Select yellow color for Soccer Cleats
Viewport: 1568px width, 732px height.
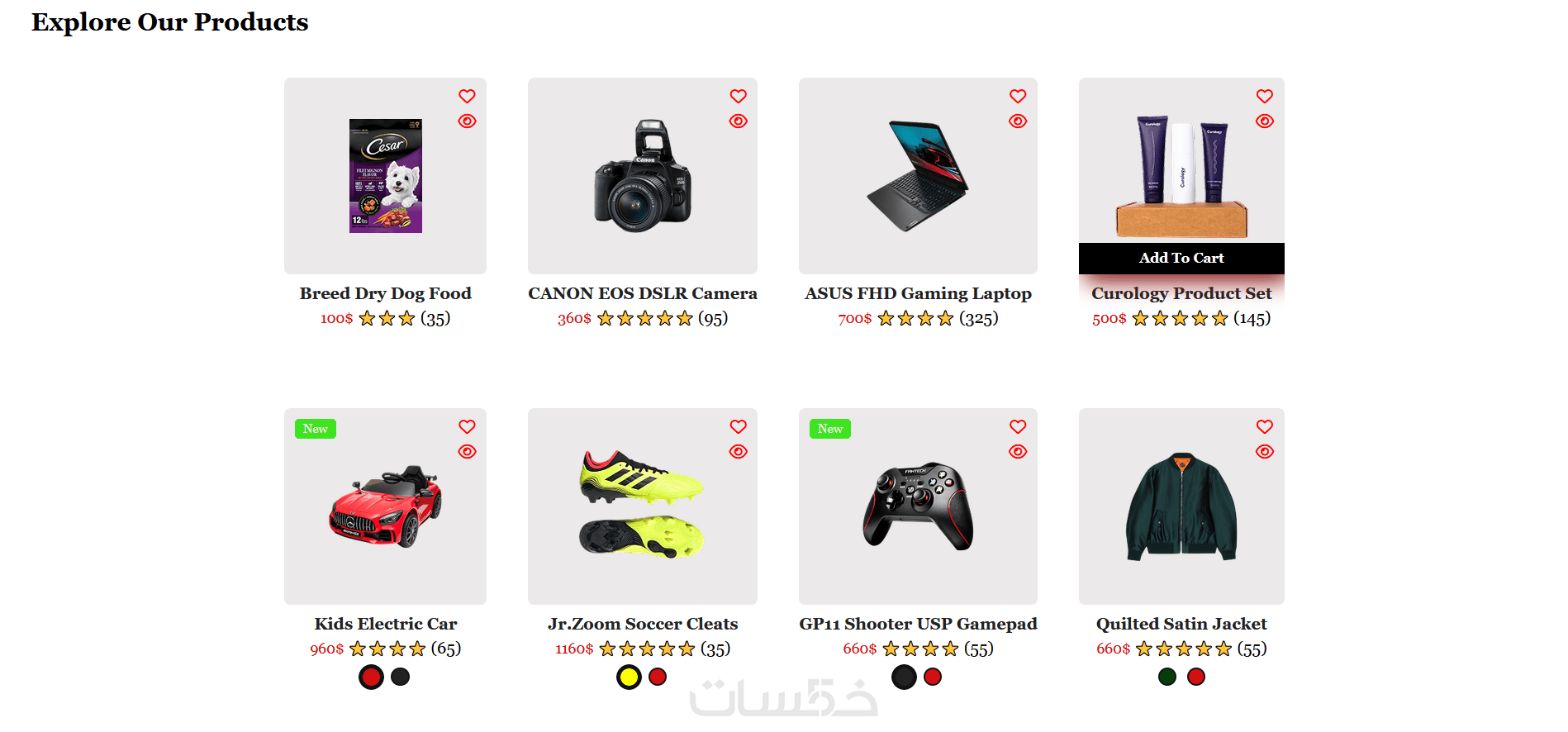[x=629, y=677]
